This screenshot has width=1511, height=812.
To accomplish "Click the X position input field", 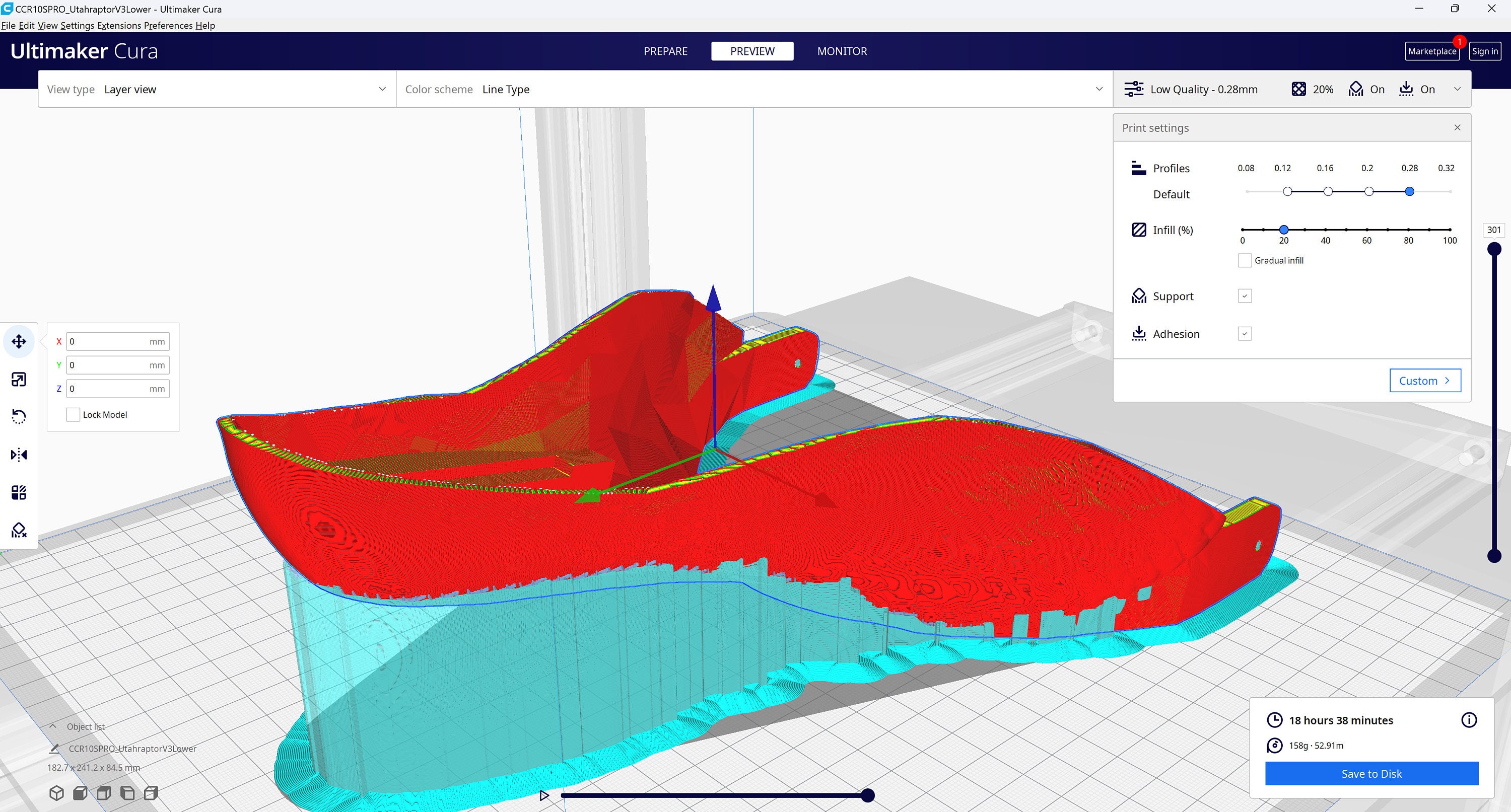I will (x=118, y=341).
